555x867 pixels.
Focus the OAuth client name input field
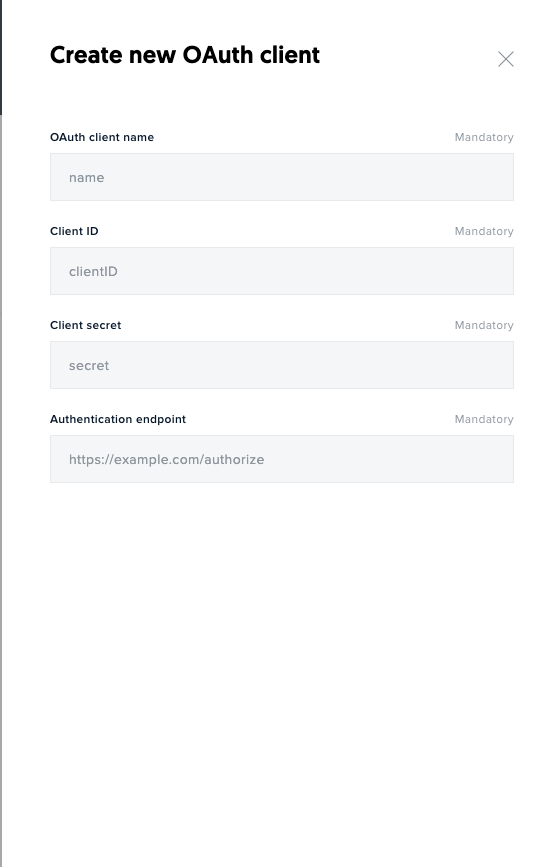pos(282,177)
